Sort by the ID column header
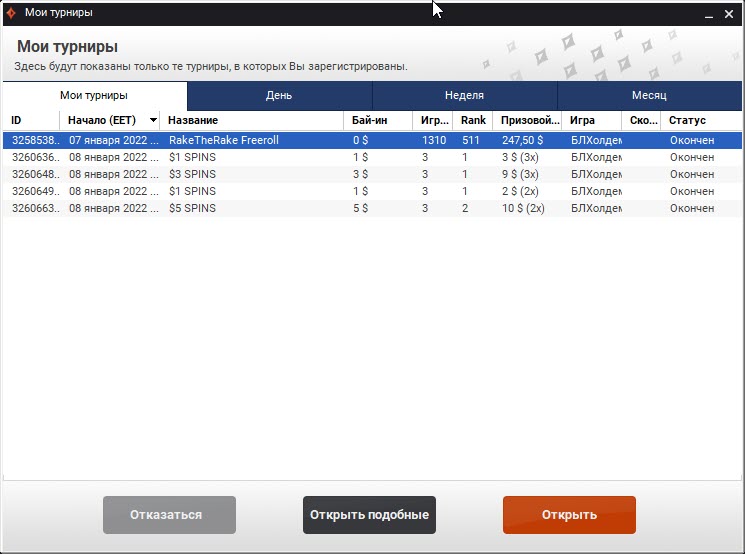Image resolution: width=745 pixels, height=554 pixels. pyautogui.click(x=31, y=120)
